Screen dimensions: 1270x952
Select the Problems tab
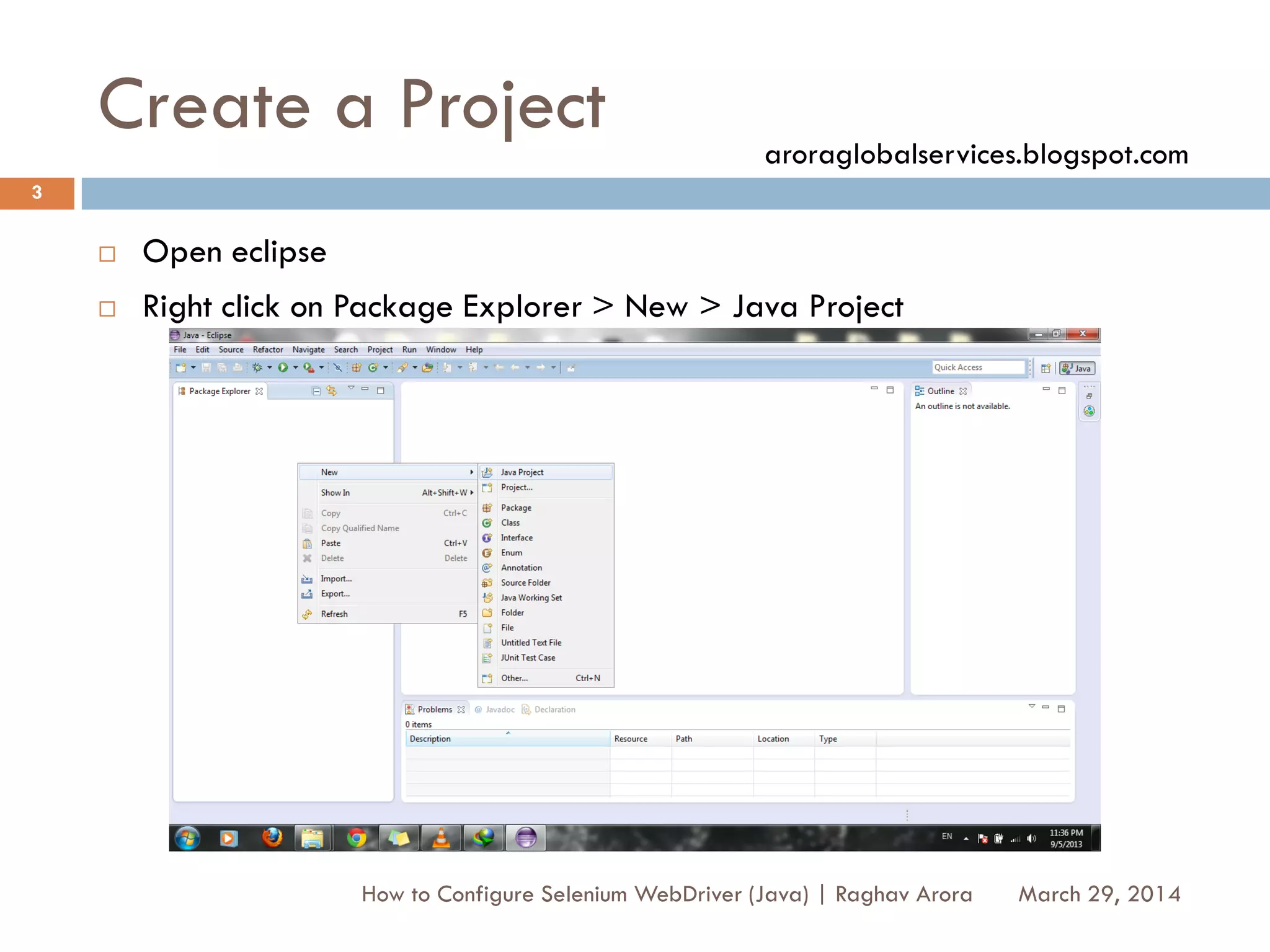(x=435, y=710)
